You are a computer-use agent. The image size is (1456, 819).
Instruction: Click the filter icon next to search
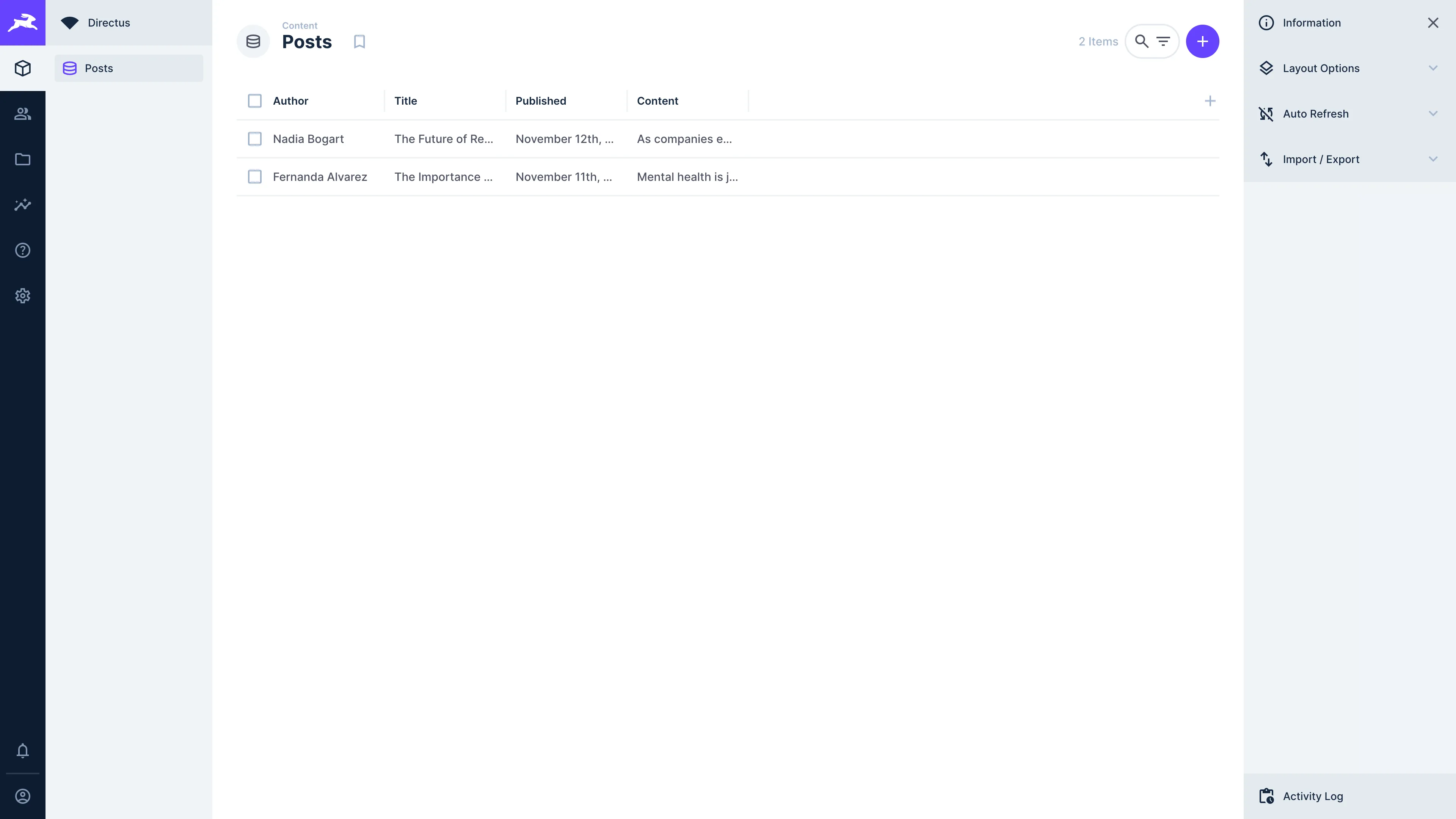pyautogui.click(x=1163, y=41)
